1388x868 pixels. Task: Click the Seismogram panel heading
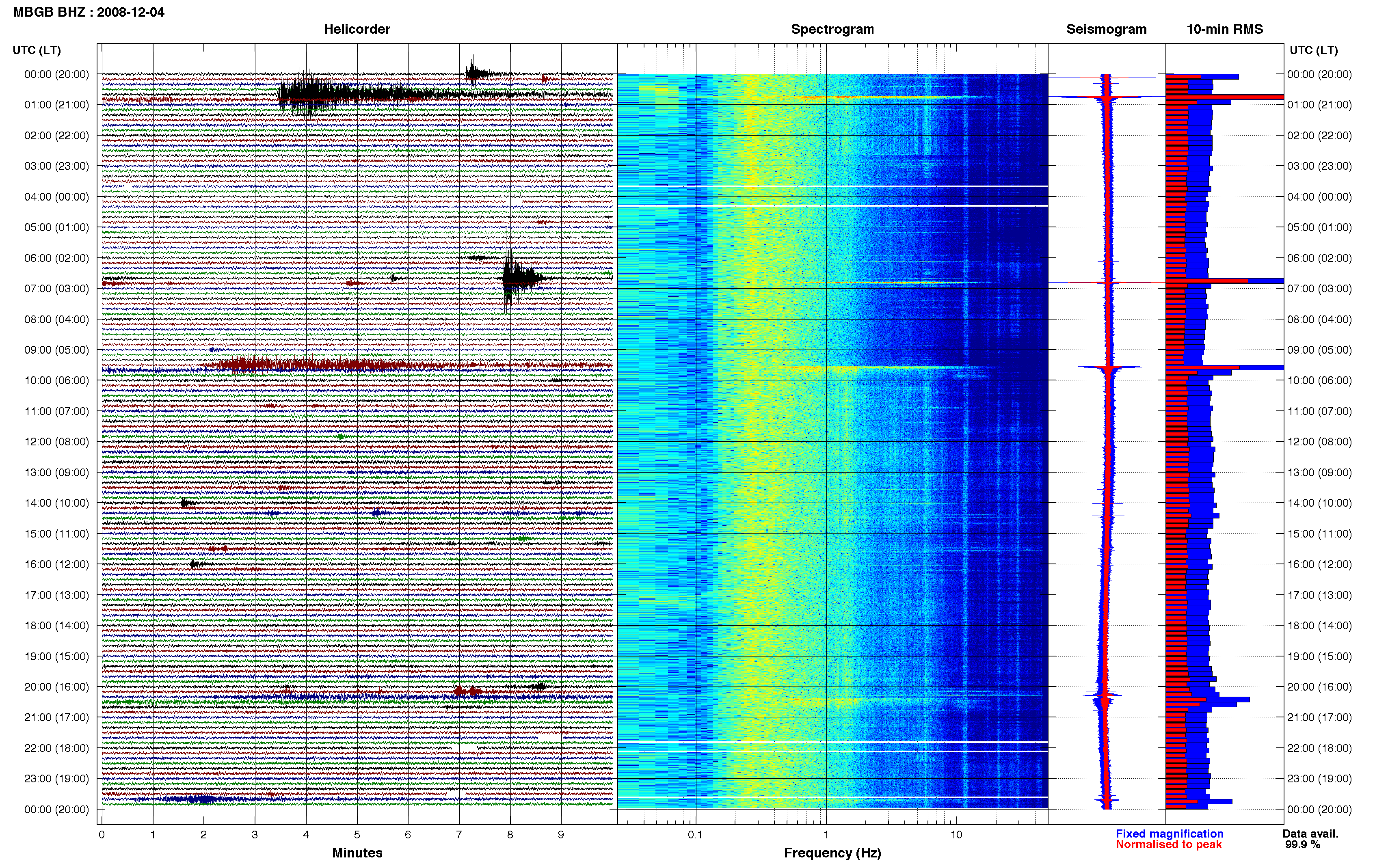point(1106,29)
